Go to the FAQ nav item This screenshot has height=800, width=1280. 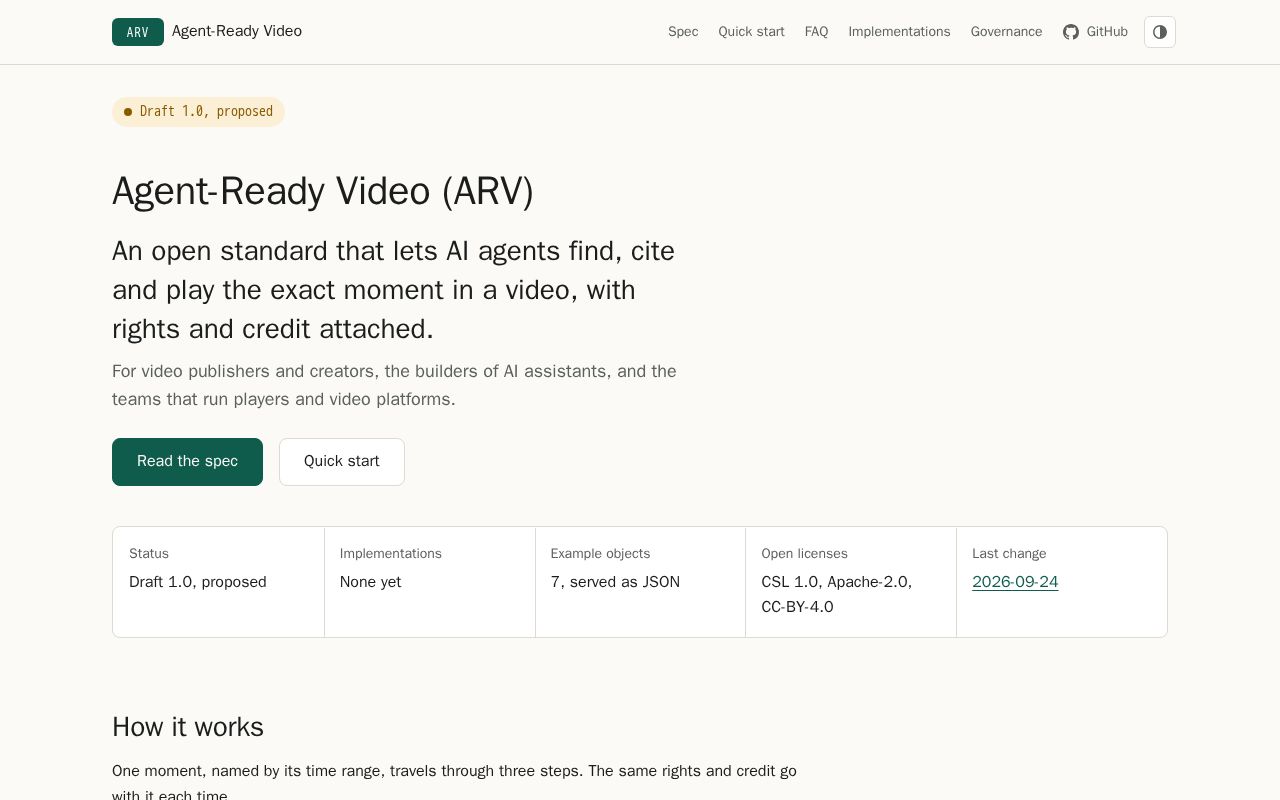[816, 32]
